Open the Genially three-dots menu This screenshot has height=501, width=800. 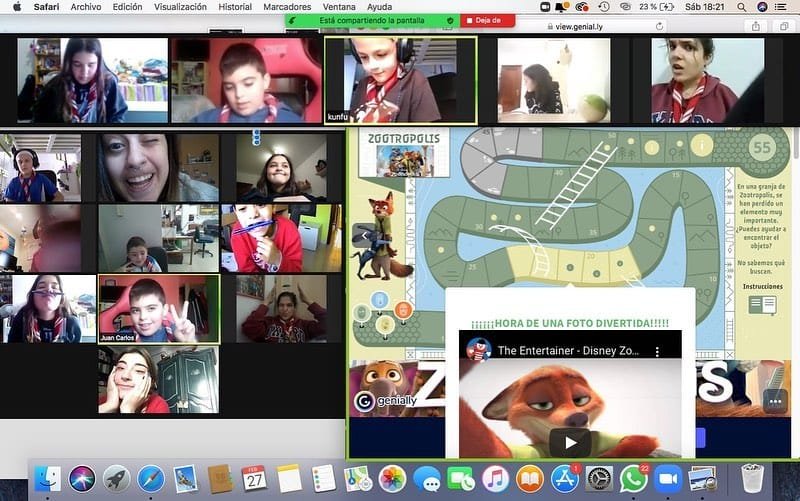coord(774,399)
